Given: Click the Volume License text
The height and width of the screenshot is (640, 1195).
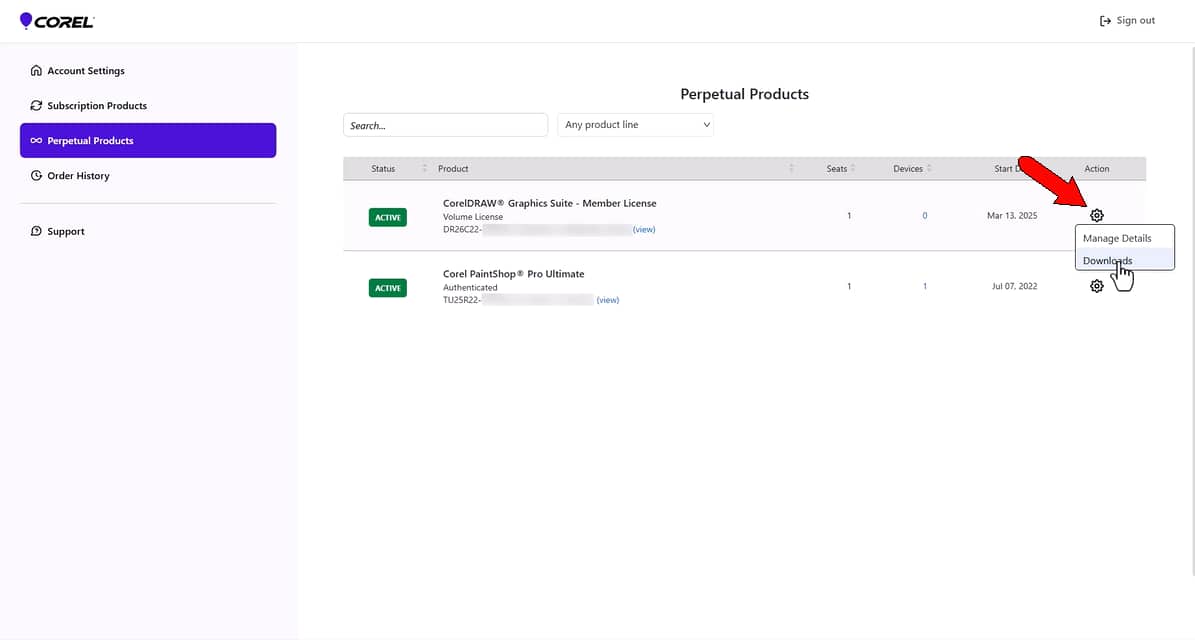Looking at the screenshot, I should 473,217.
